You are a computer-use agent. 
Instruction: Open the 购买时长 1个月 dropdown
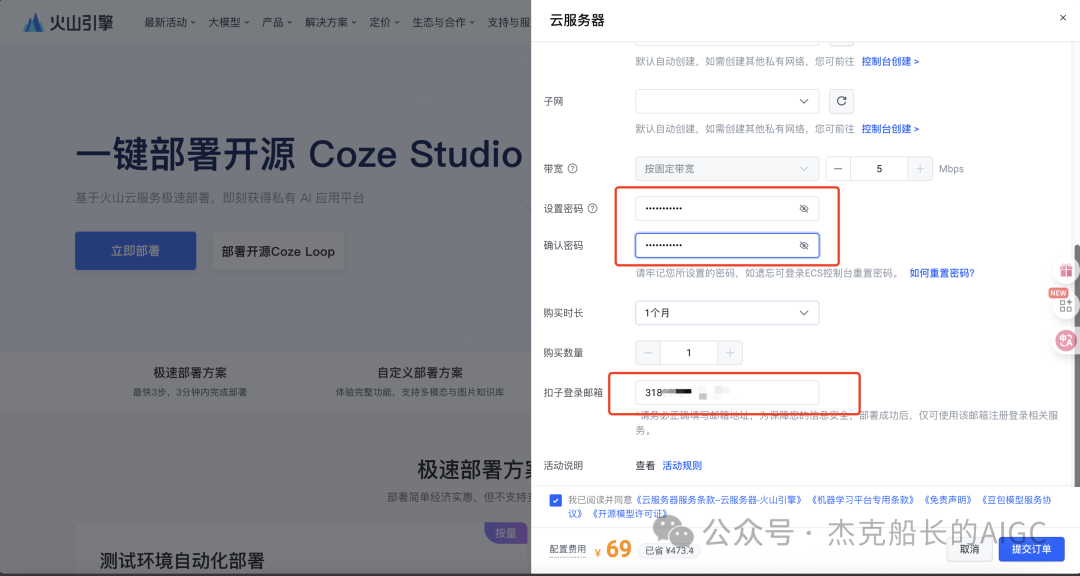point(727,313)
